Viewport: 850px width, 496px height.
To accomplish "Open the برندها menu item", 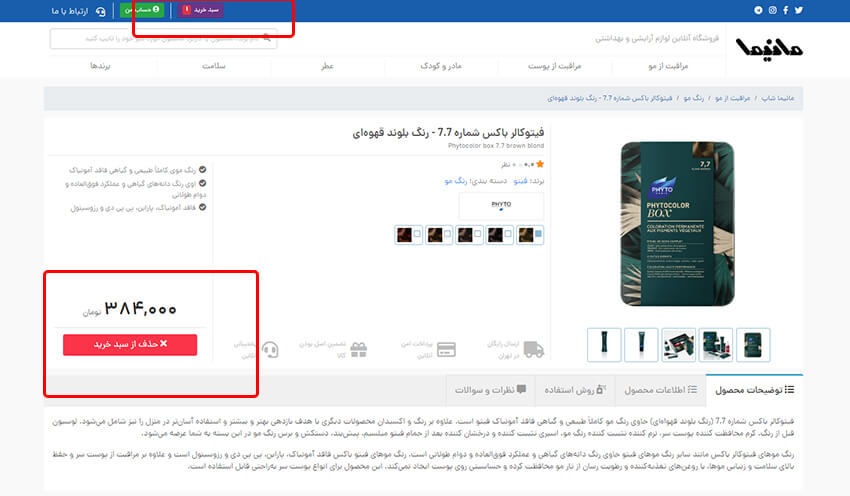I will coord(100,66).
